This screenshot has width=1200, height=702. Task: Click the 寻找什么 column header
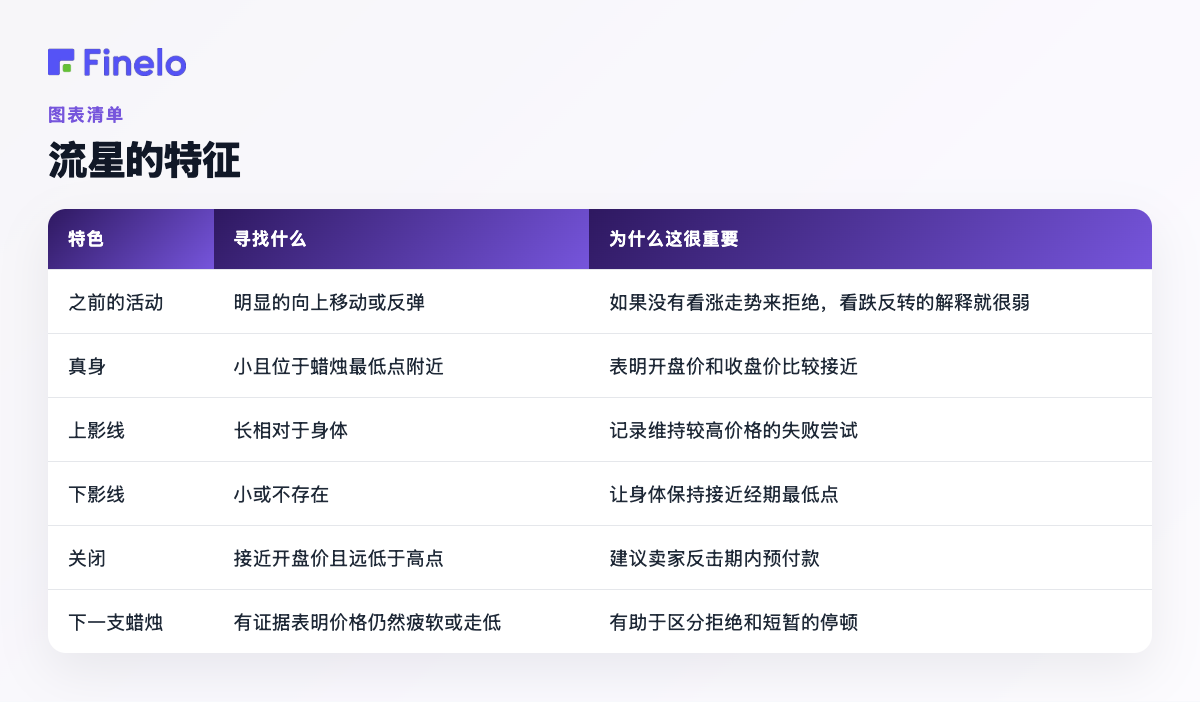click(401, 239)
